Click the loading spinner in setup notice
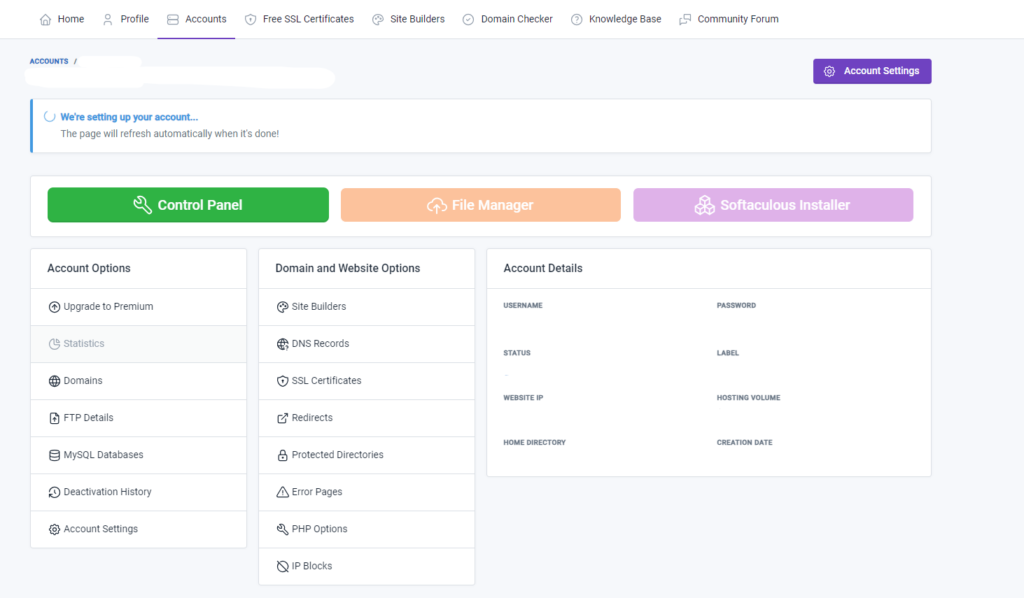1024x598 pixels. 50,117
